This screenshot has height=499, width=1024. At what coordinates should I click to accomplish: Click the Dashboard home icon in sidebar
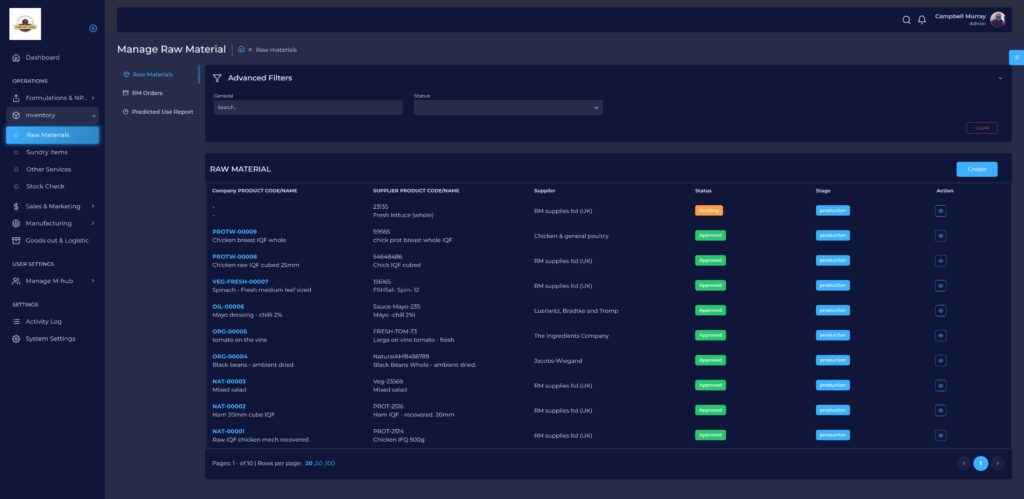(16, 58)
